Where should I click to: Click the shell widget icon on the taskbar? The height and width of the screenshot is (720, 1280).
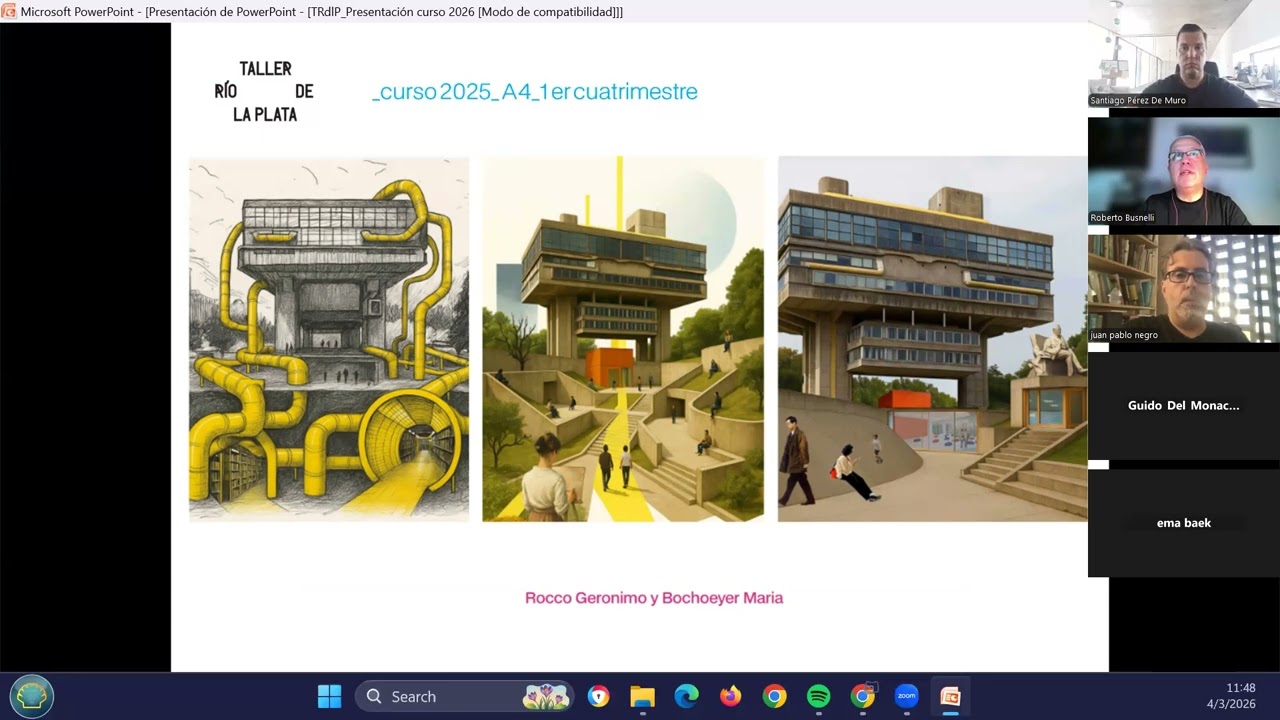pos(32,696)
